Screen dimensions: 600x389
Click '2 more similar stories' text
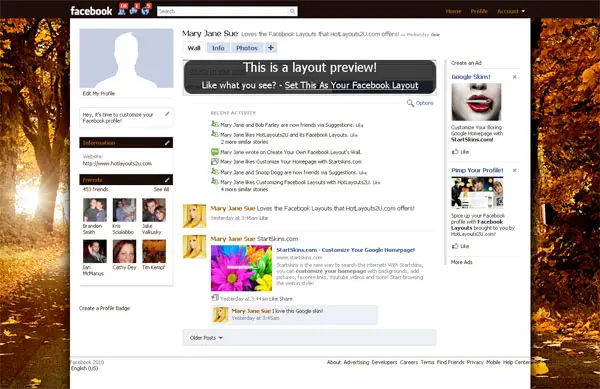(x=244, y=142)
